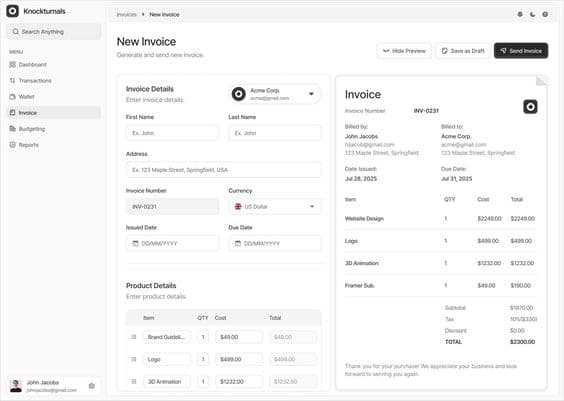Open Reports in the sidebar
564x401 pixels.
[x=54, y=145]
